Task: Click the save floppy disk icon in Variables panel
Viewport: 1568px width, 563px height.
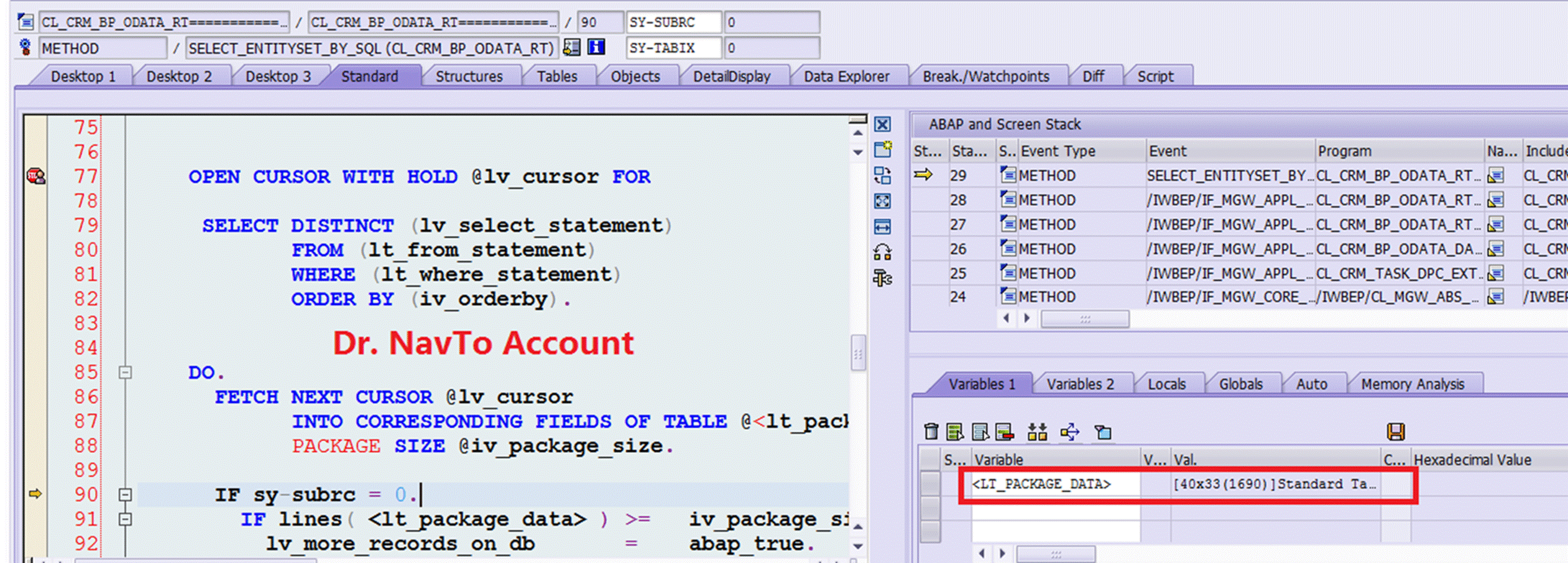Action: click(1396, 431)
